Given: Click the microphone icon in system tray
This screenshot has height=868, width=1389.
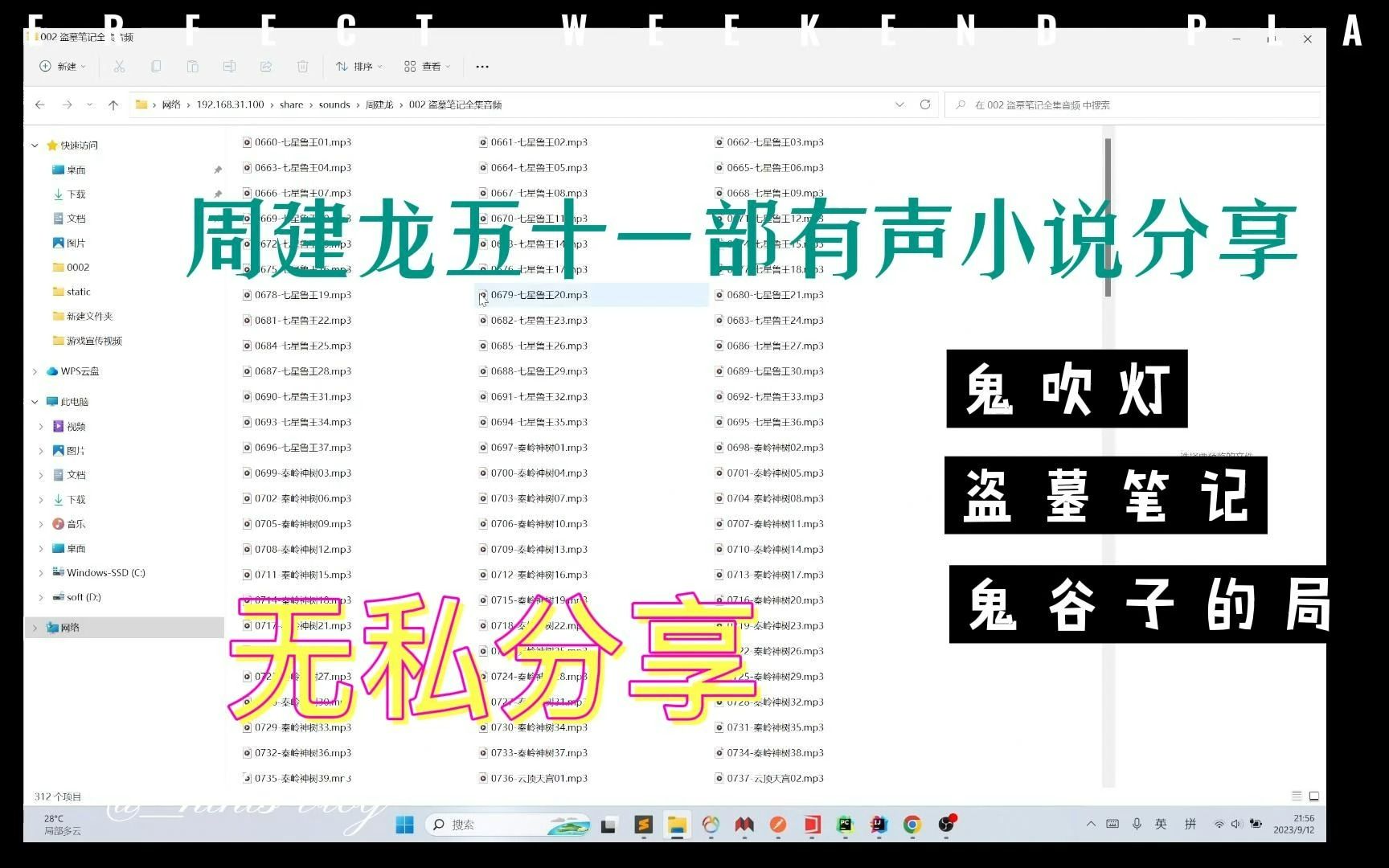Looking at the screenshot, I should (1137, 824).
